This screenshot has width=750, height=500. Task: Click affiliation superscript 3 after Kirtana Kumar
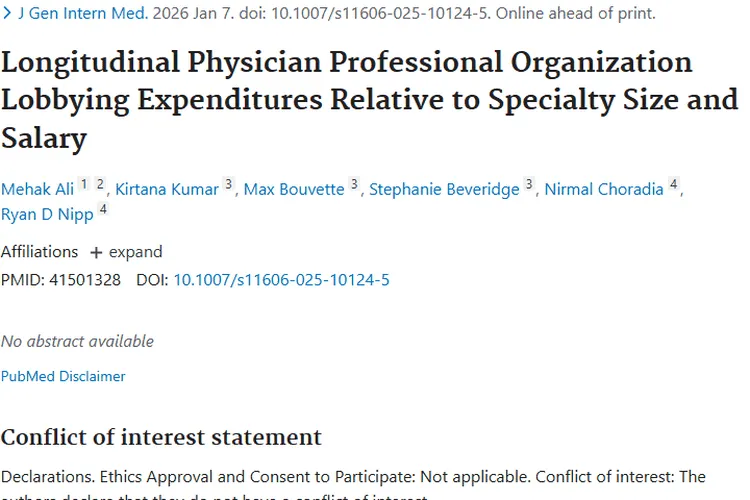point(228,184)
